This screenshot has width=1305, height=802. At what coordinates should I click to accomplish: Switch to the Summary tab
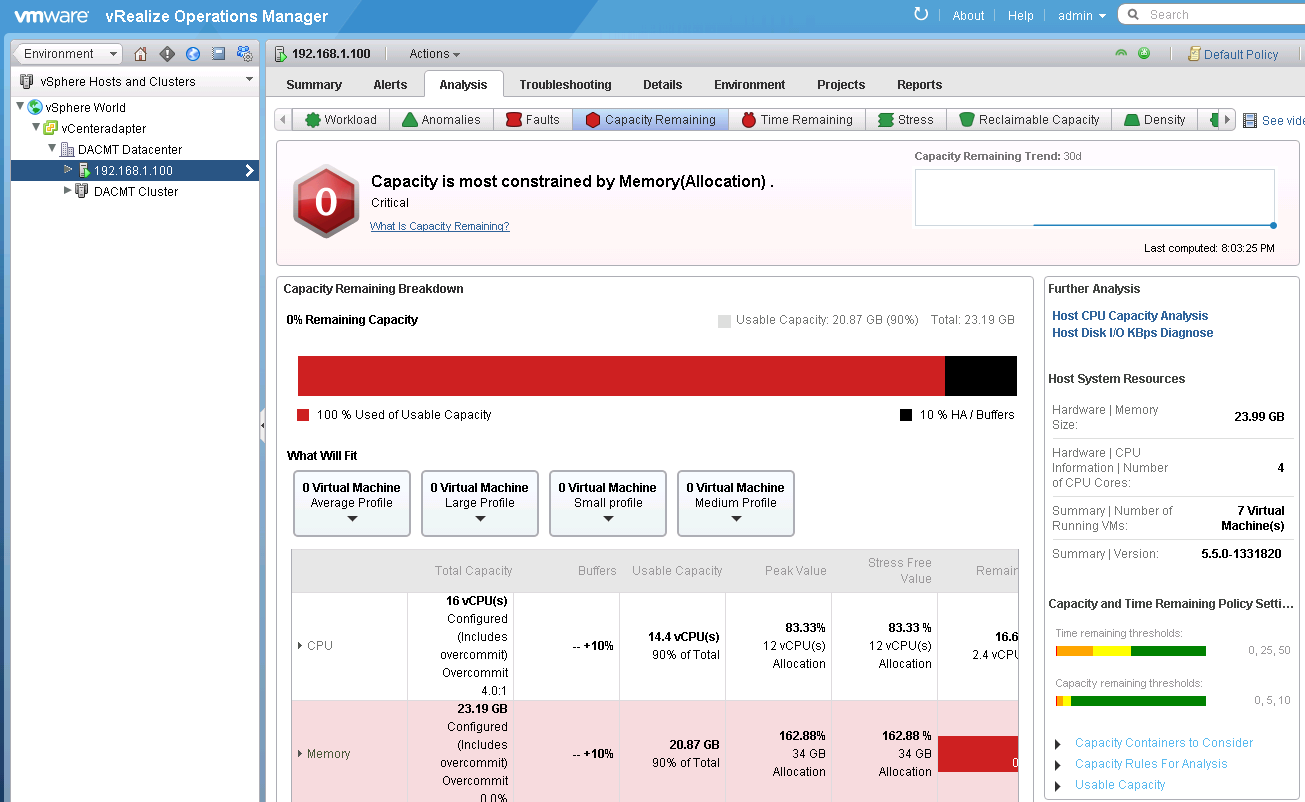314,85
